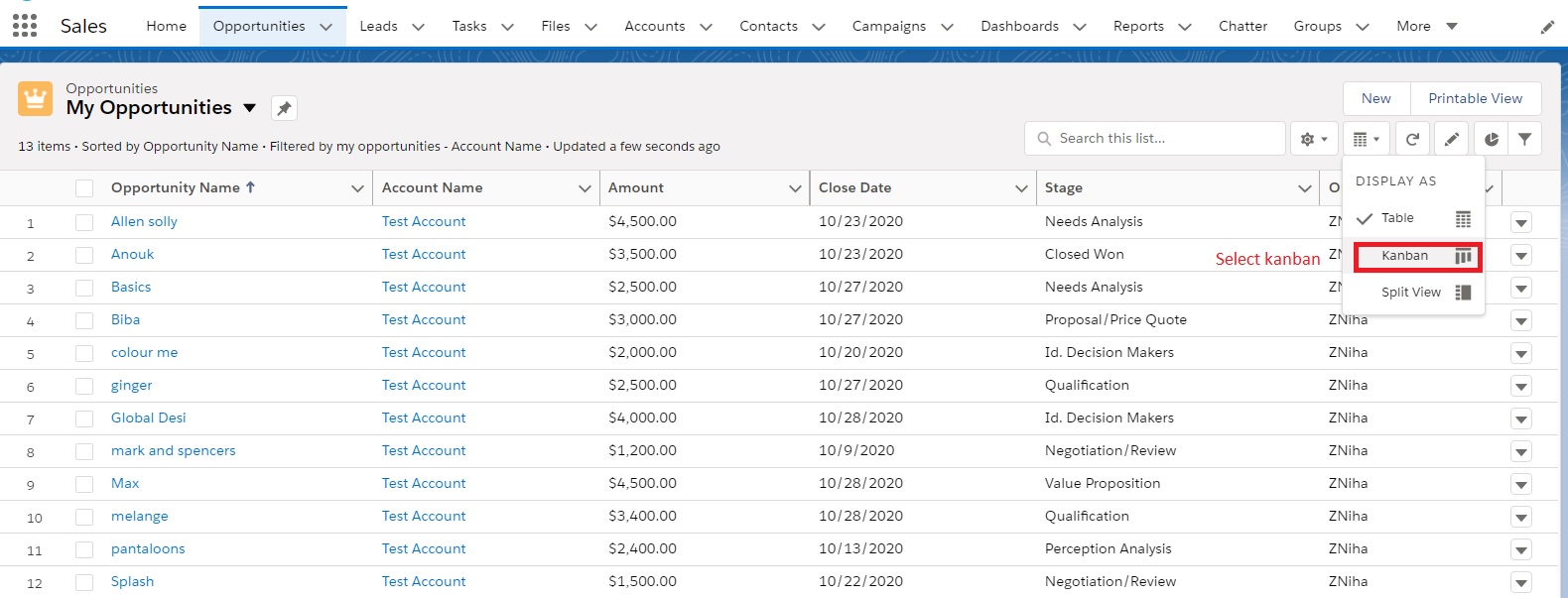Show charts panel icon
The height and width of the screenshot is (598, 1568).
tap(1491, 139)
